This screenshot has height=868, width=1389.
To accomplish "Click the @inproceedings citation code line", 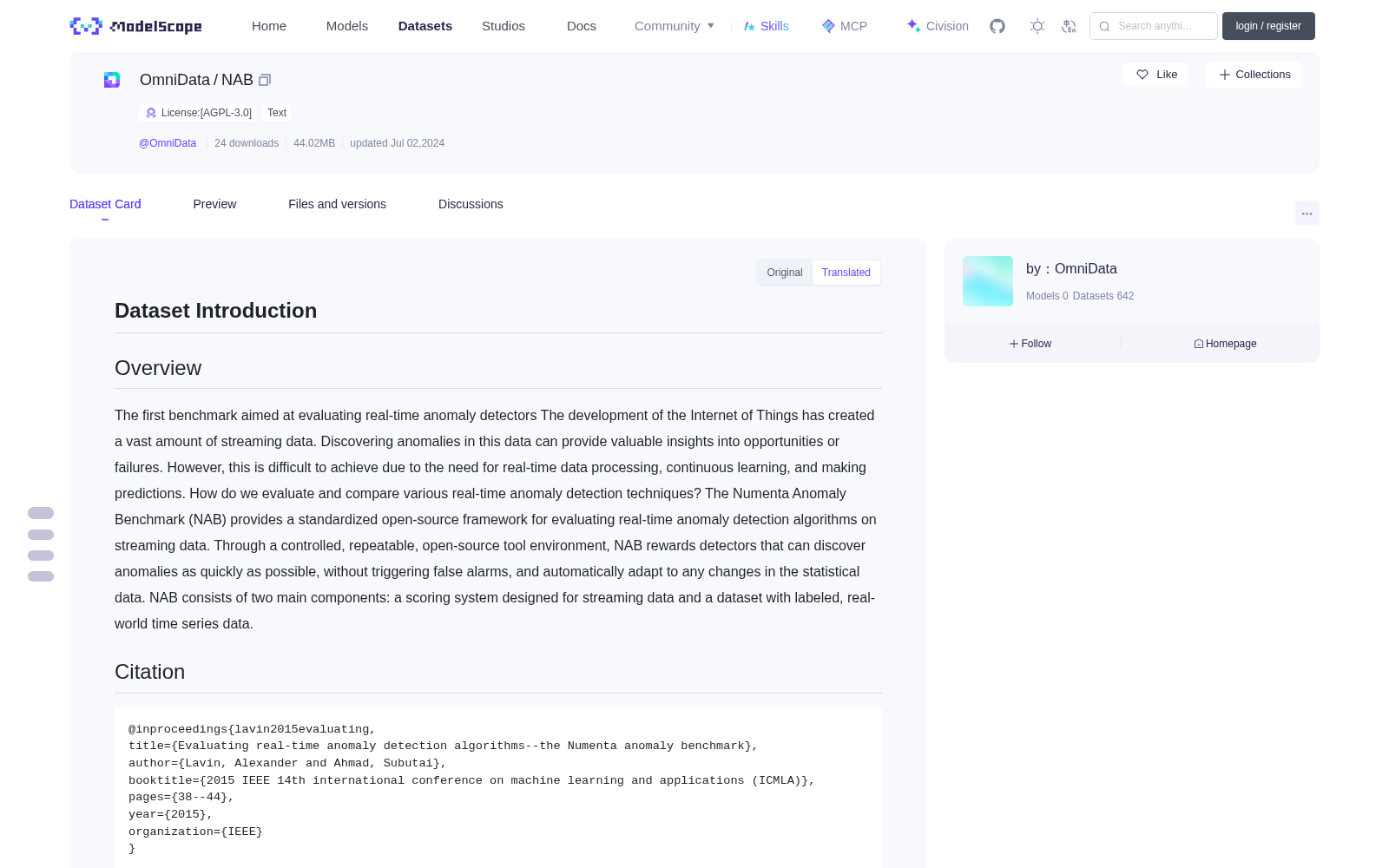I will (252, 729).
